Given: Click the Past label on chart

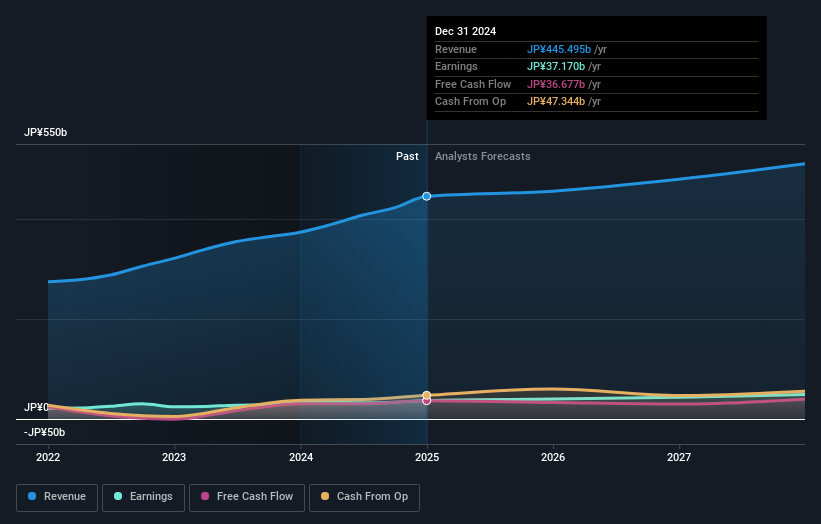Looking at the screenshot, I should pyautogui.click(x=407, y=157).
